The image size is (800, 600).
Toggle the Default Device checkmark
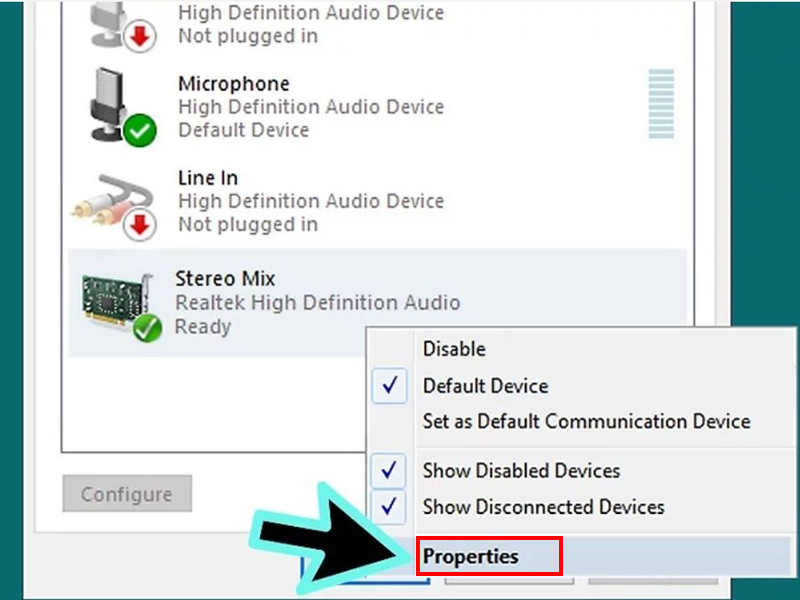point(389,386)
